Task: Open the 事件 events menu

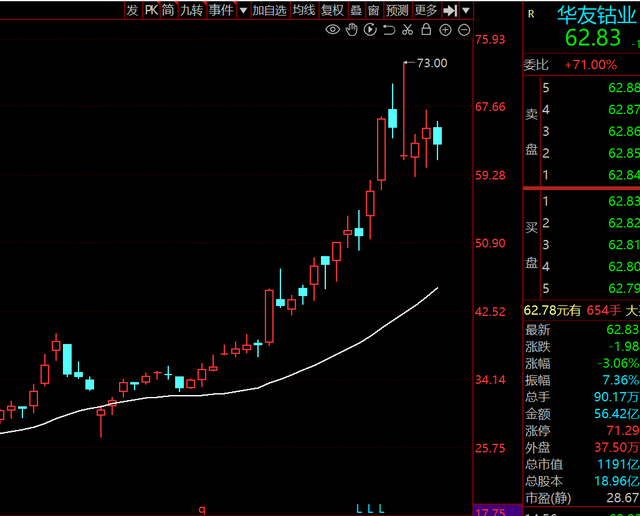Action: point(221,10)
